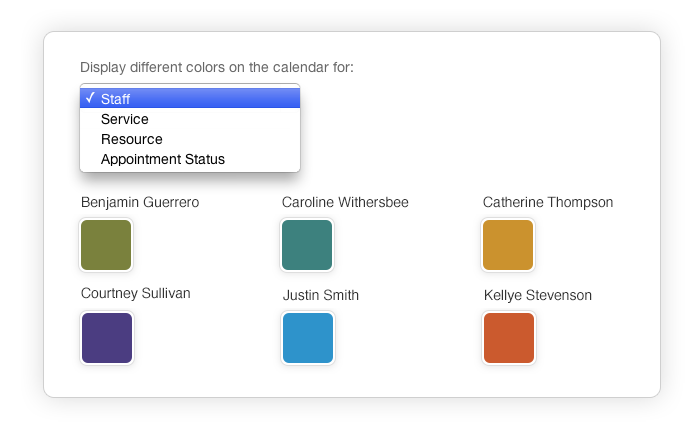The height and width of the screenshot is (430, 700).
Task: Click Justin Smith's blue color swatch
Action: click(x=308, y=338)
